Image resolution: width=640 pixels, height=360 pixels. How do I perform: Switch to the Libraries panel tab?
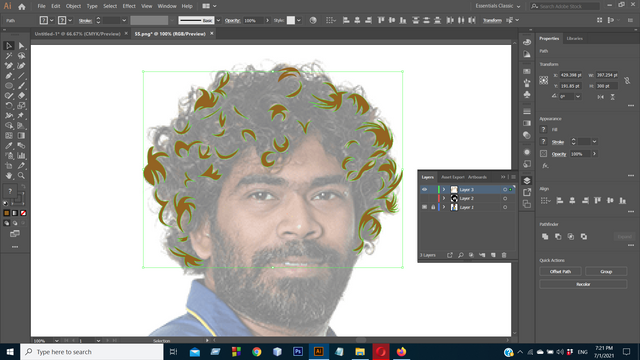(574, 38)
